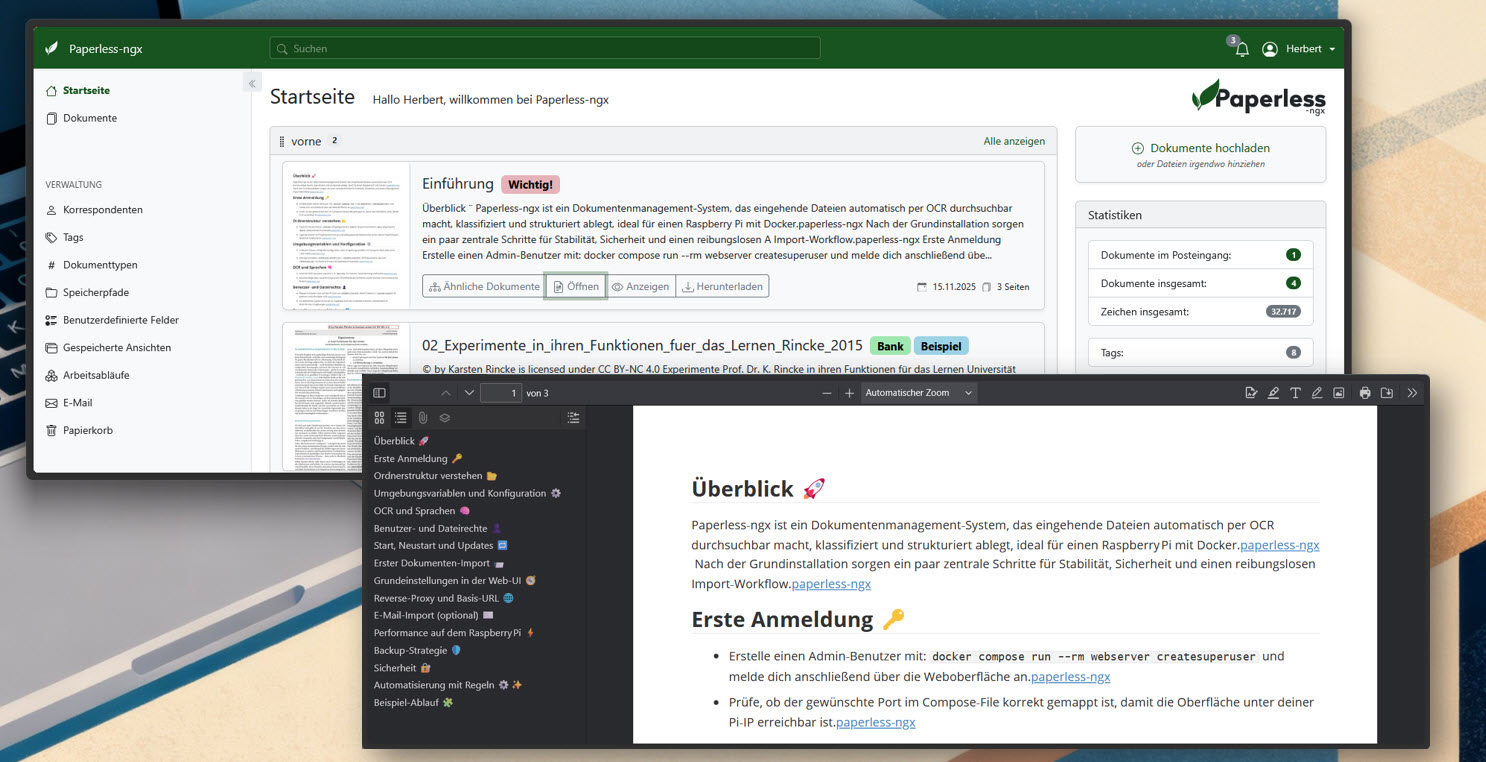Click the Suchen search field
The width and height of the screenshot is (1486, 762).
pos(545,48)
